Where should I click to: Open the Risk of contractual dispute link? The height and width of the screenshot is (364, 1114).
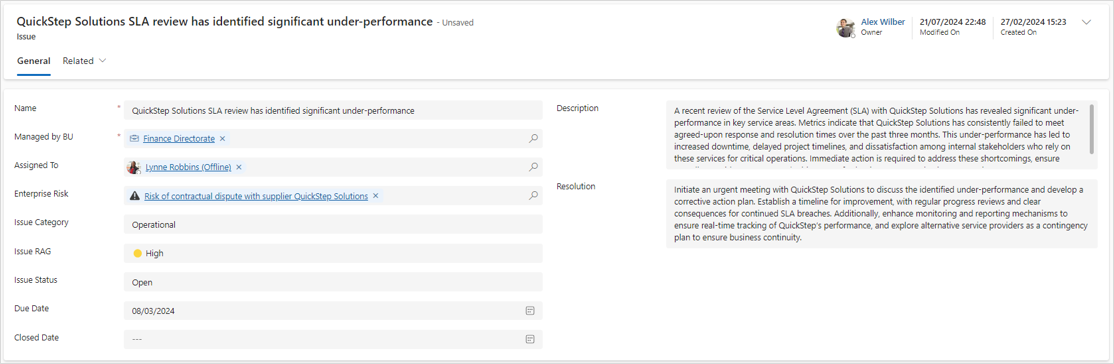tap(256, 196)
